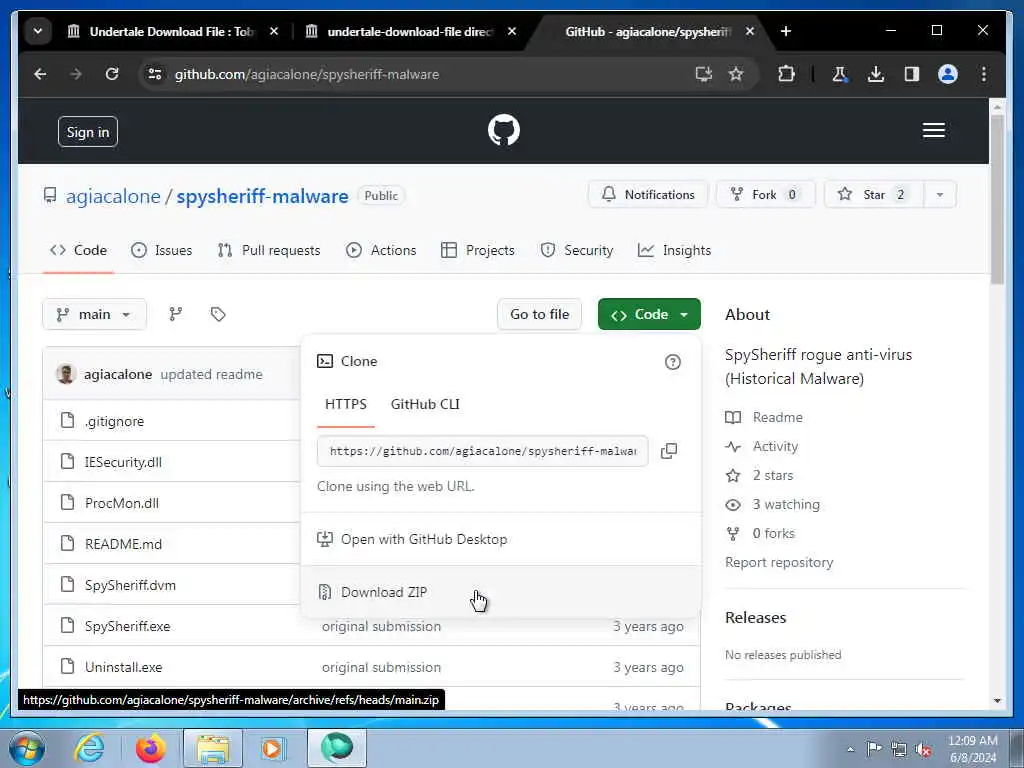The height and width of the screenshot is (768, 1024).
Task: Click the HTTPS clone URL field
Action: coord(483,451)
